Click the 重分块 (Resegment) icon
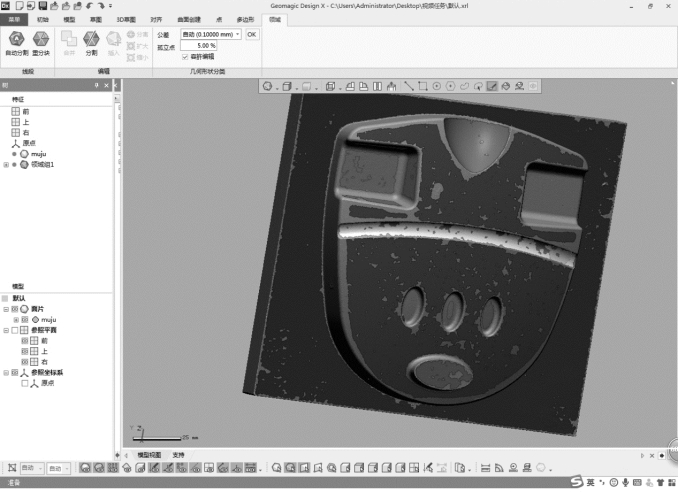The width and height of the screenshot is (678, 492). point(41,39)
